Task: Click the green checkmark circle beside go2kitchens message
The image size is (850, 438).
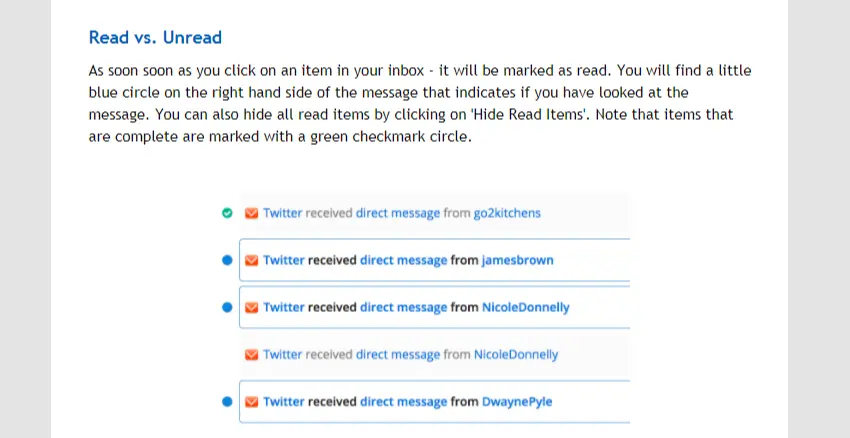Action: coord(227,213)
